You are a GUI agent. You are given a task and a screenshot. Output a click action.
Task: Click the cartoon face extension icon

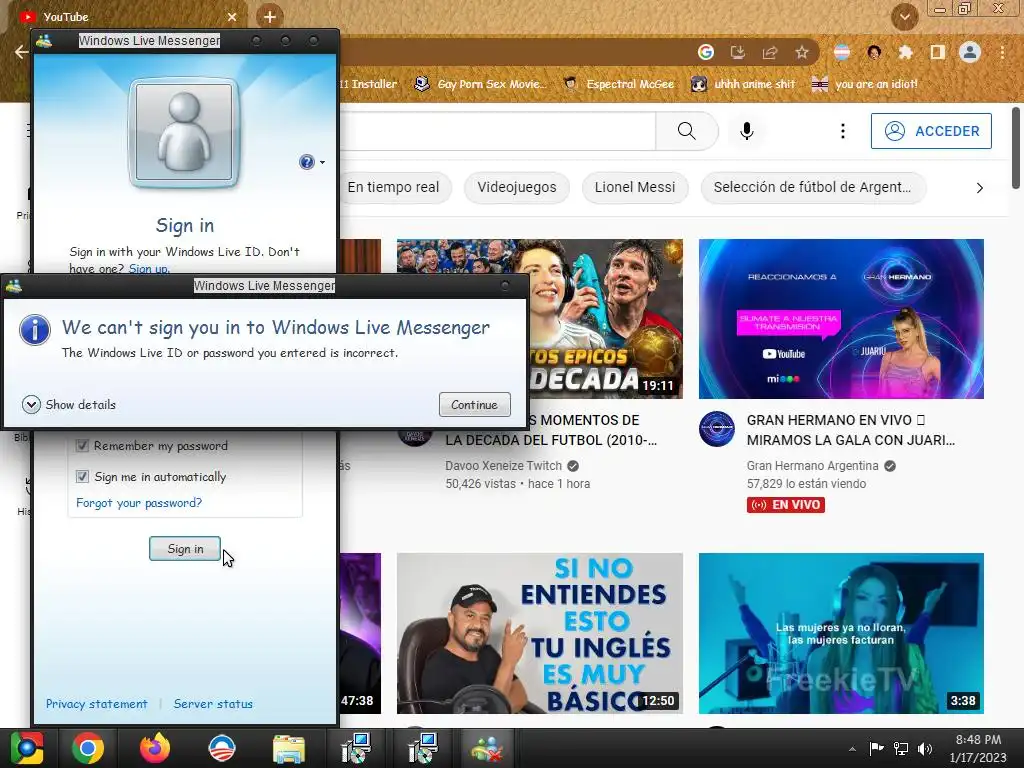(x=874, y=52)
